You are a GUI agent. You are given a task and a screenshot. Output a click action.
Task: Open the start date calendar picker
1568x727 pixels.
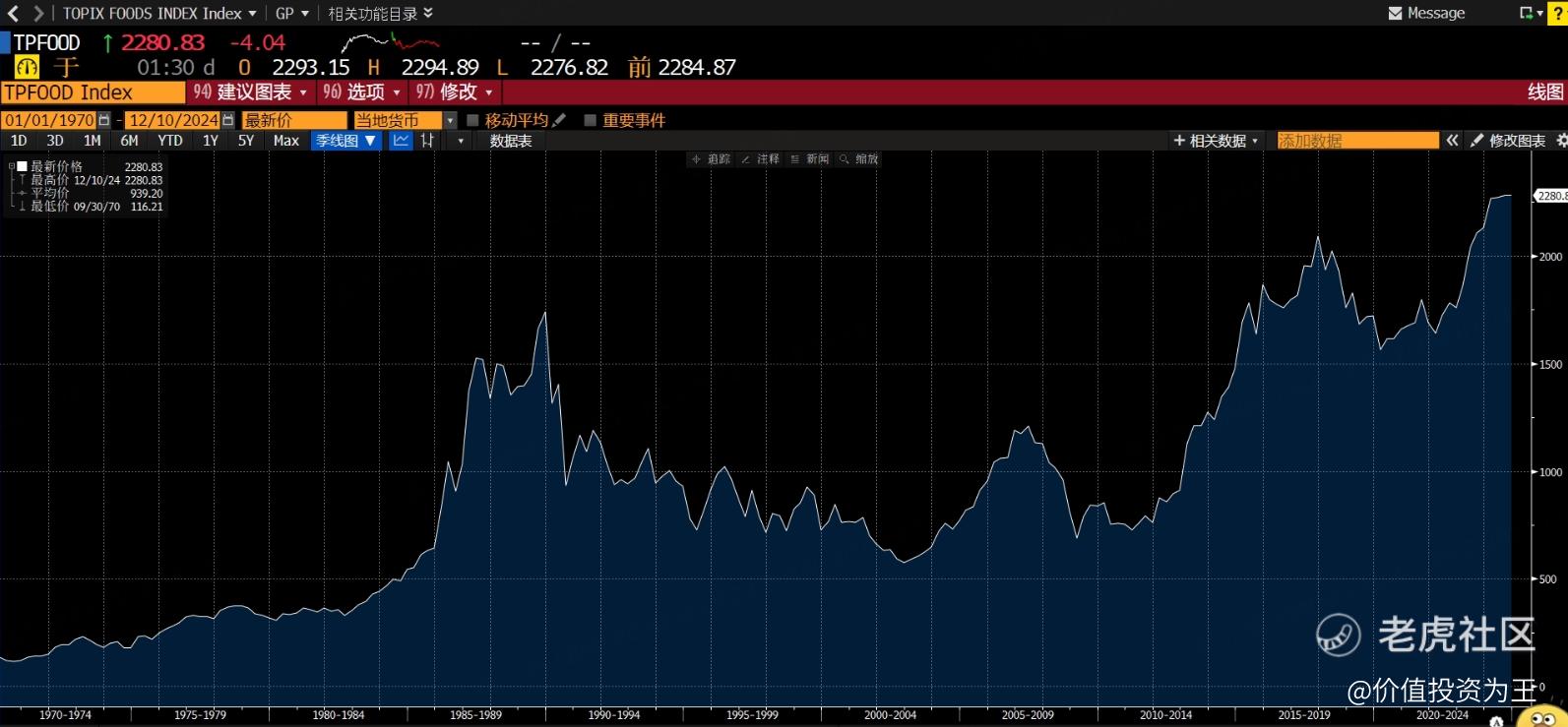104,120
